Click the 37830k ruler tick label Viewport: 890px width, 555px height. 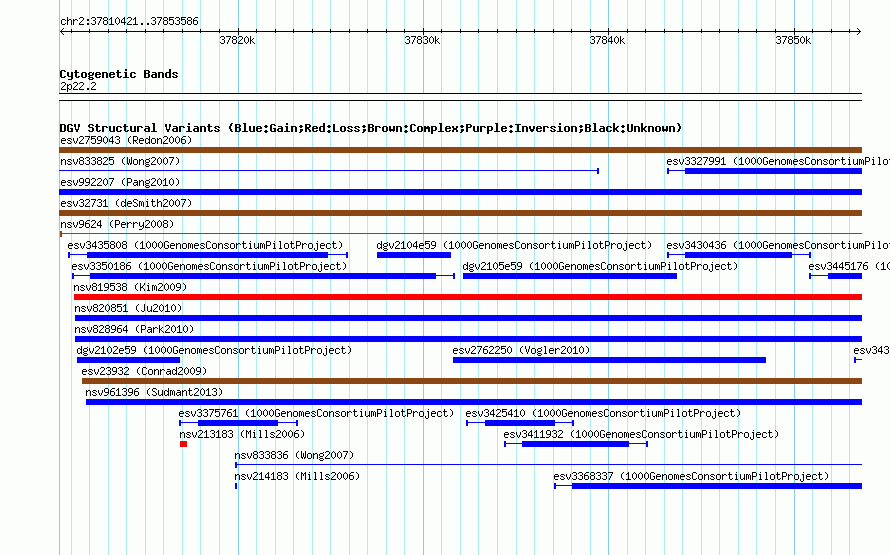point(422,40)
